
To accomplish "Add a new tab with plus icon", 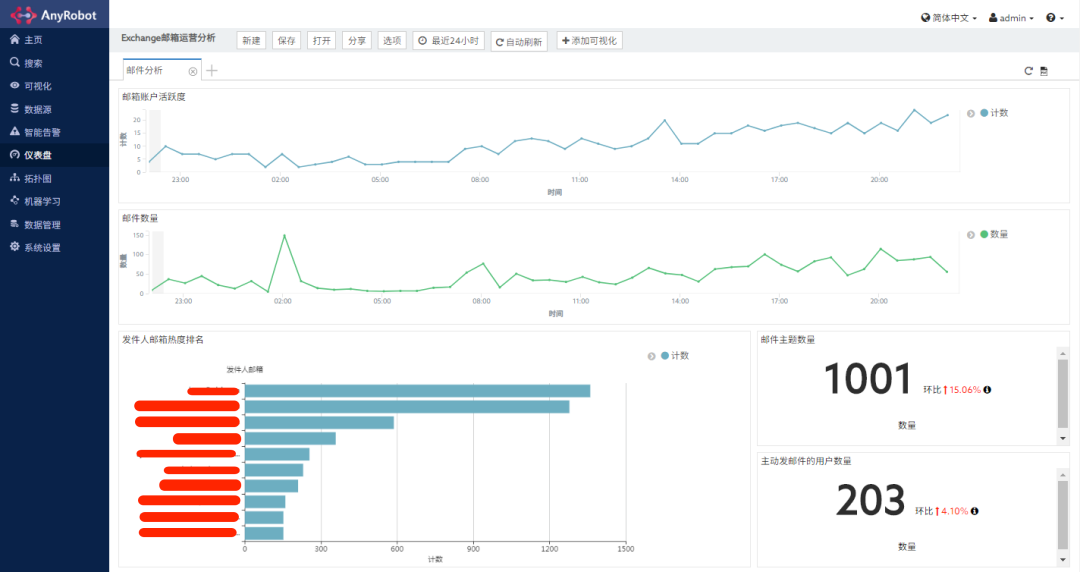I will point(211,70).
